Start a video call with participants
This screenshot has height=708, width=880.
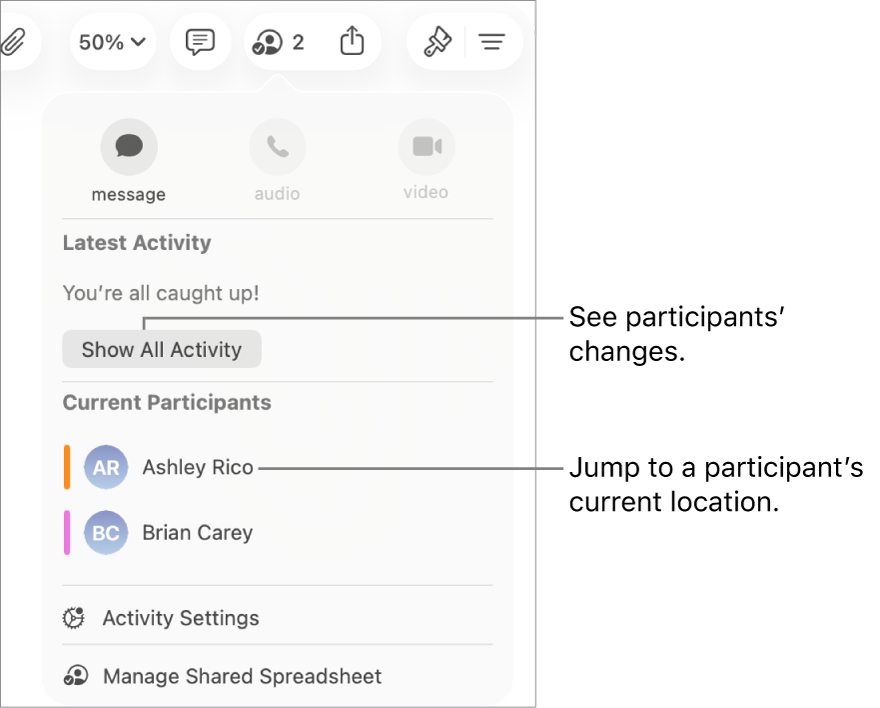click(x=427, y=146)
